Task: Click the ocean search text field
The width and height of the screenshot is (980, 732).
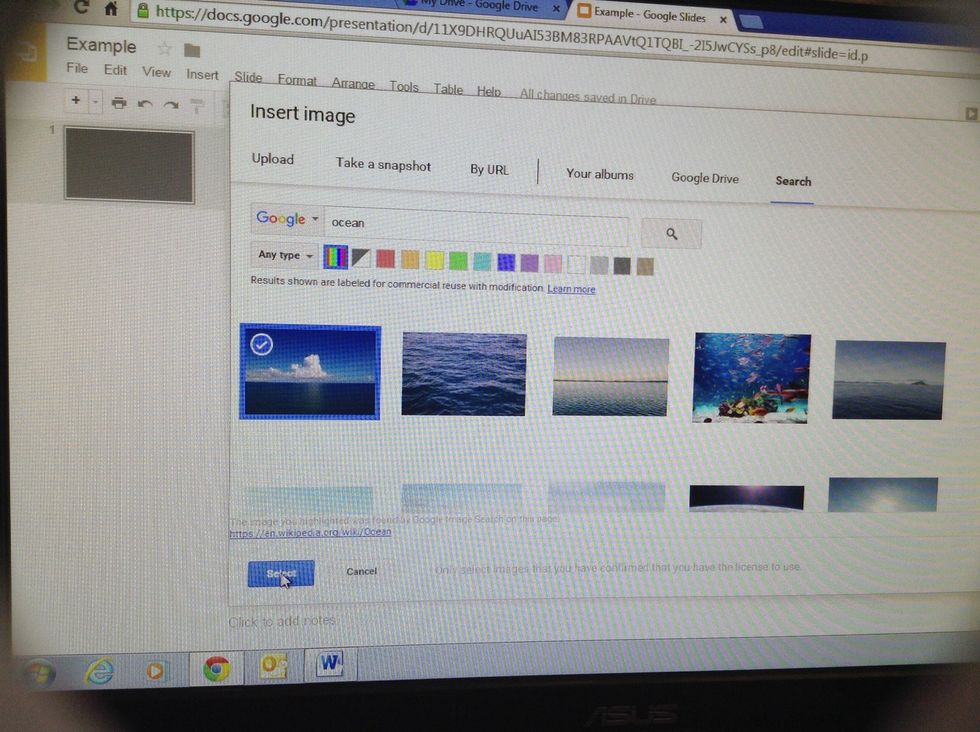Action: pos(476,226)
